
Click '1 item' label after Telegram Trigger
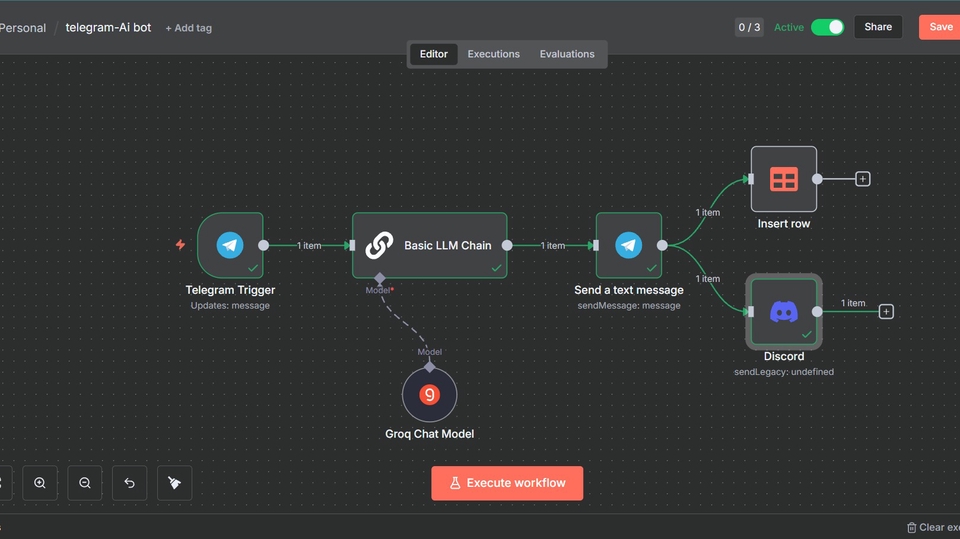click(x=309, y=246)
